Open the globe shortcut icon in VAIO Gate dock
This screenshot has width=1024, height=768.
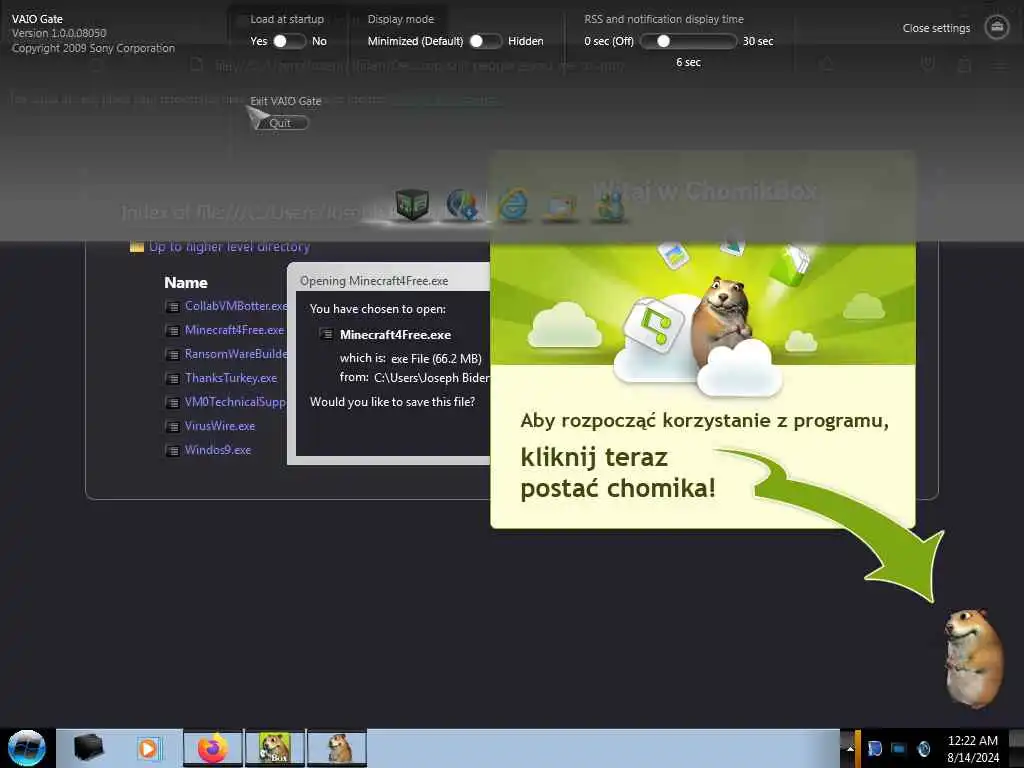tap(462, 205)
